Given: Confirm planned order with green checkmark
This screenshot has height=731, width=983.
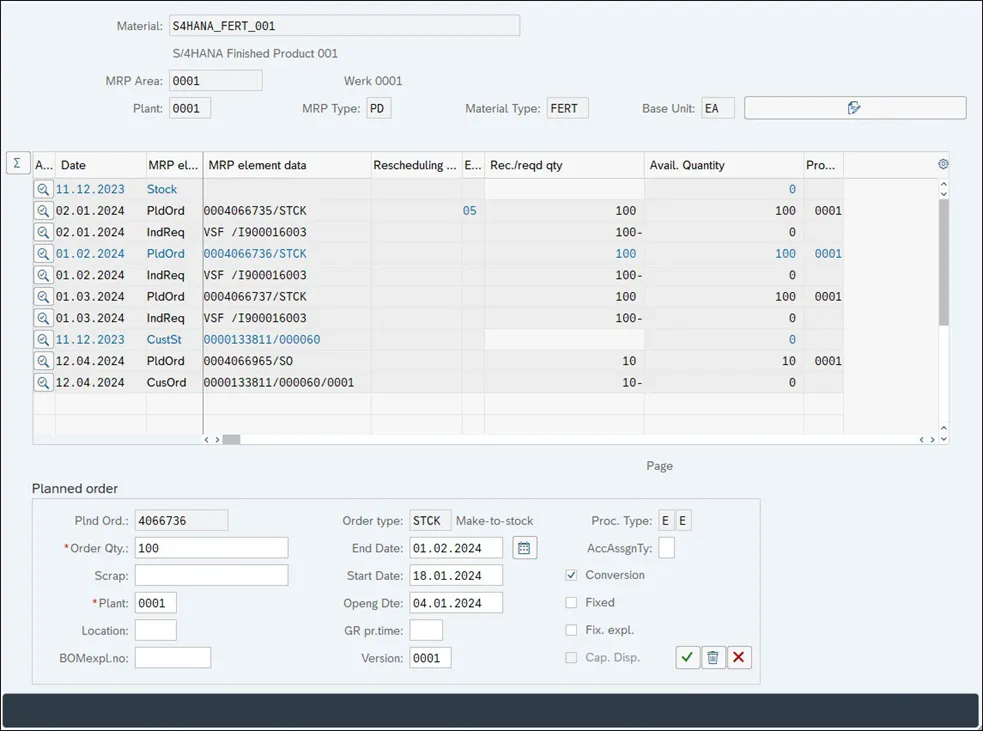Looking at the screenshot, I should coord(688,657).
